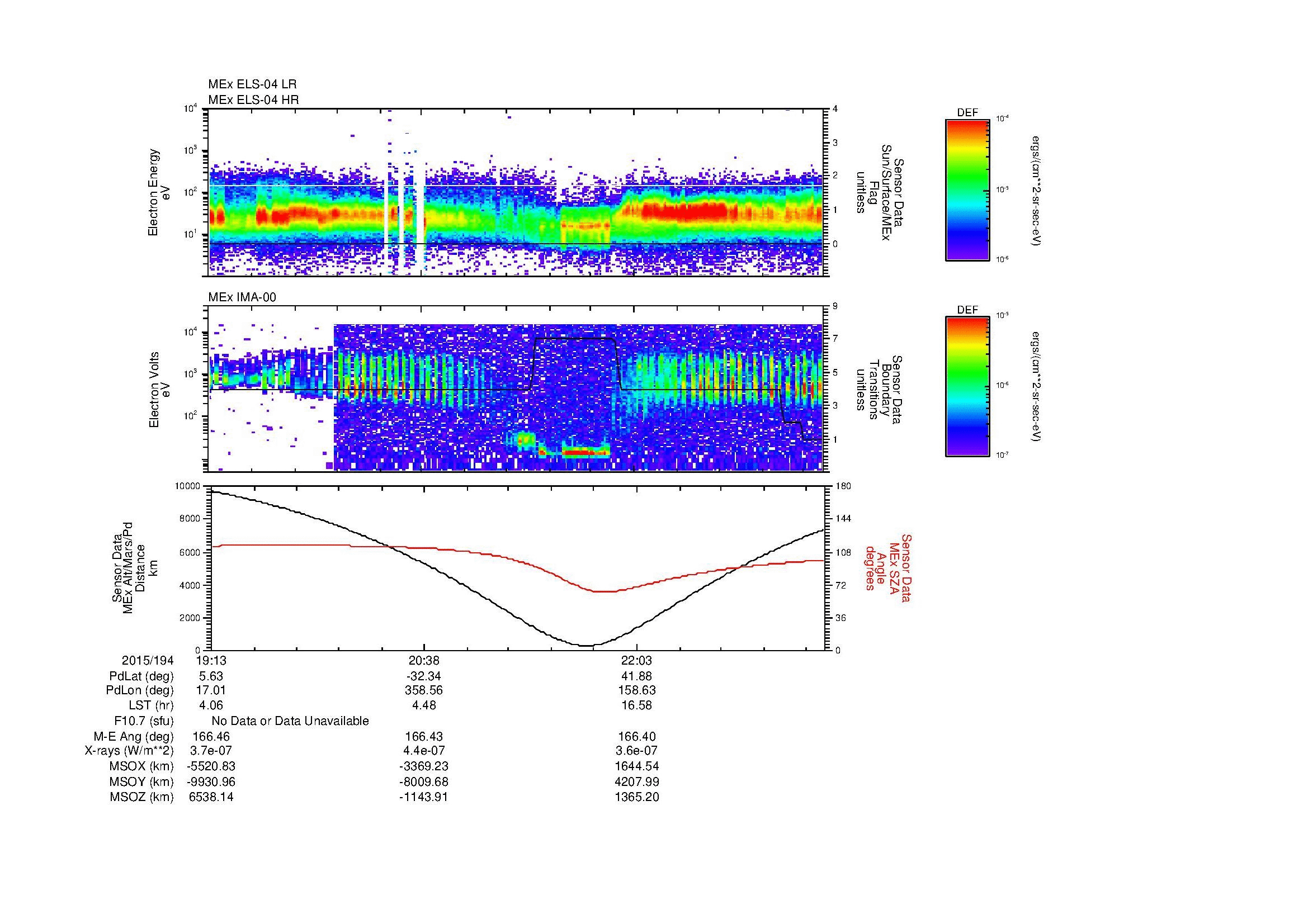Click MSOZ value 1365.20

click(x=636, y=797)
